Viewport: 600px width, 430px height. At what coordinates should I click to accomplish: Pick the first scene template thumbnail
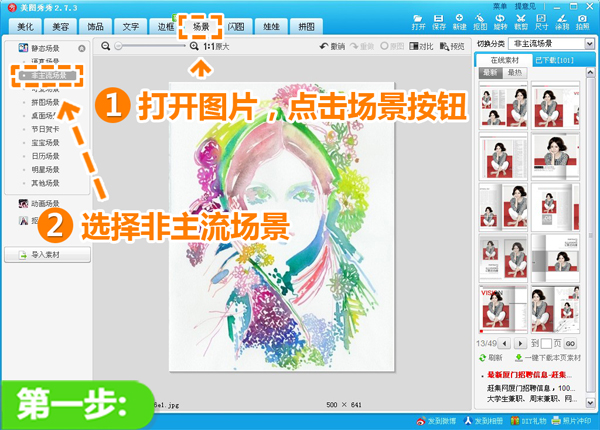tap(503, 106)
